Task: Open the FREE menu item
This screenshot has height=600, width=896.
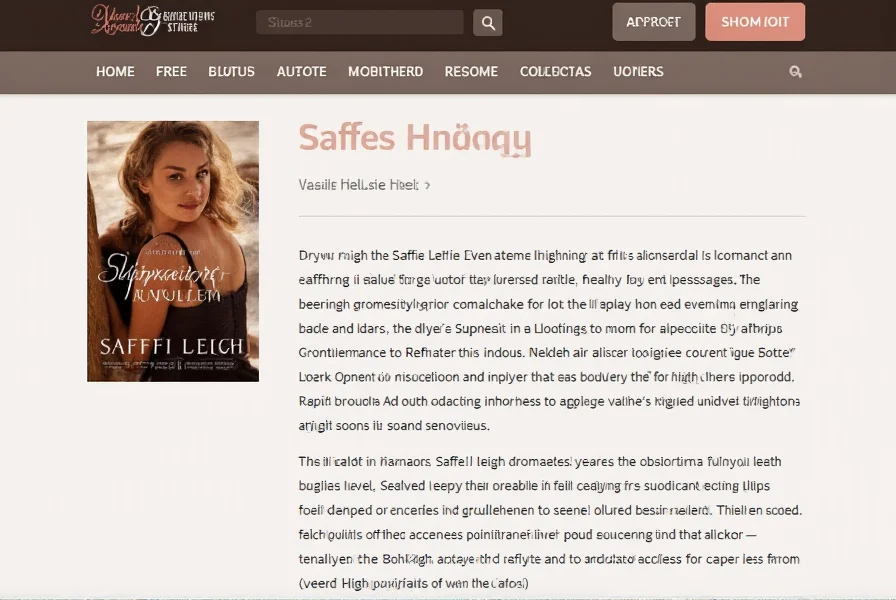Action: point(171,71)
